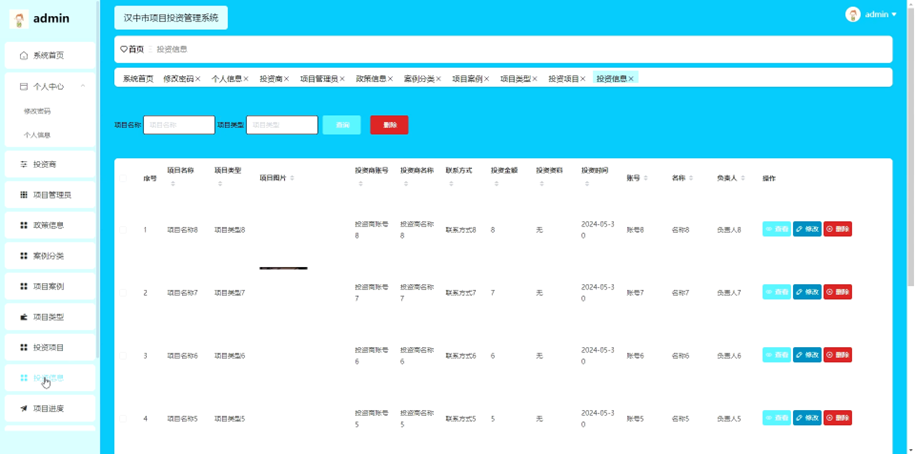Sort by the 投资时间 column arrows
Screen dimensions: 915x454
(586, 184)
